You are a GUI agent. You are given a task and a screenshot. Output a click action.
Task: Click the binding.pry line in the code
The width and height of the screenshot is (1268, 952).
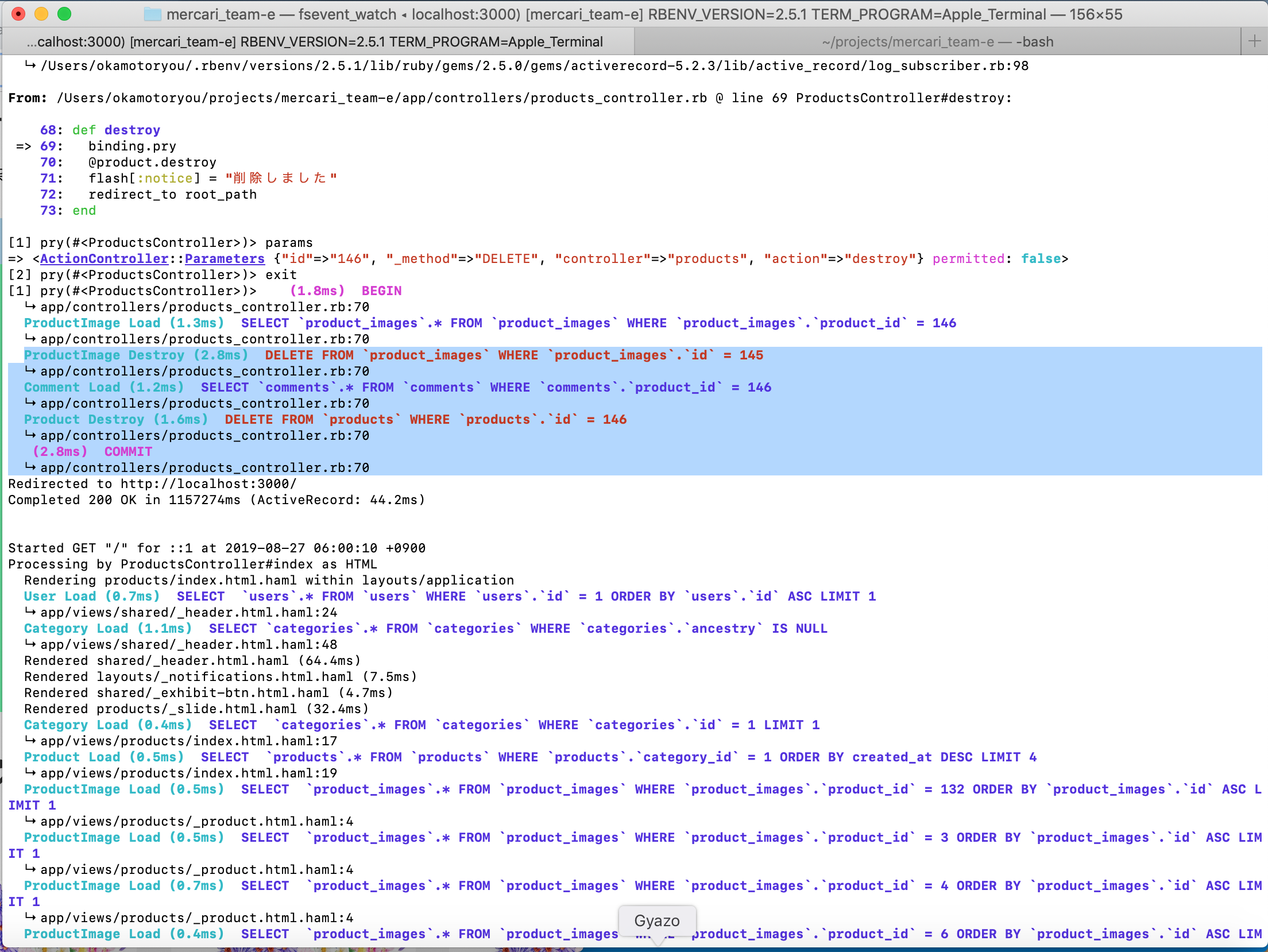132,146
